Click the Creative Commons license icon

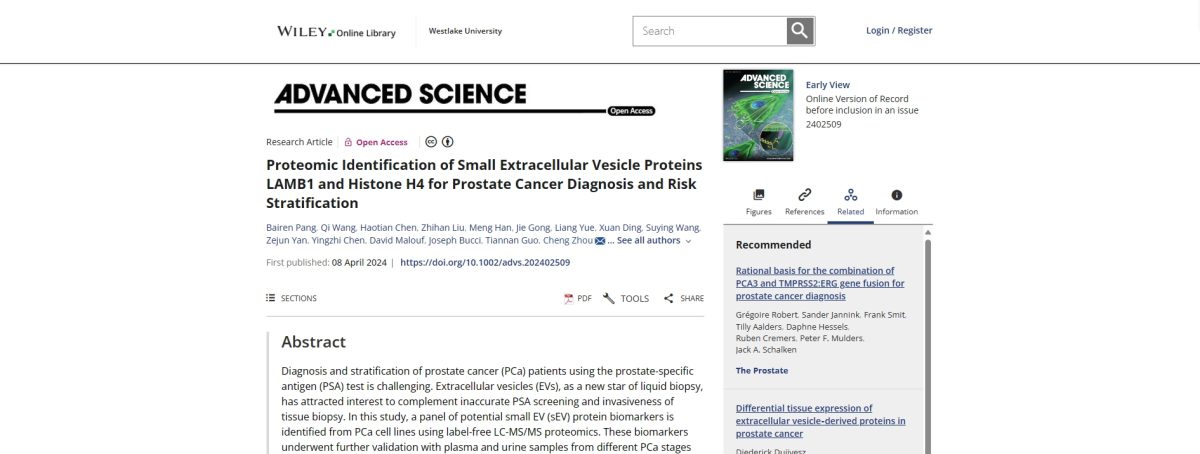pyautogui.click(x=431, y=142)
